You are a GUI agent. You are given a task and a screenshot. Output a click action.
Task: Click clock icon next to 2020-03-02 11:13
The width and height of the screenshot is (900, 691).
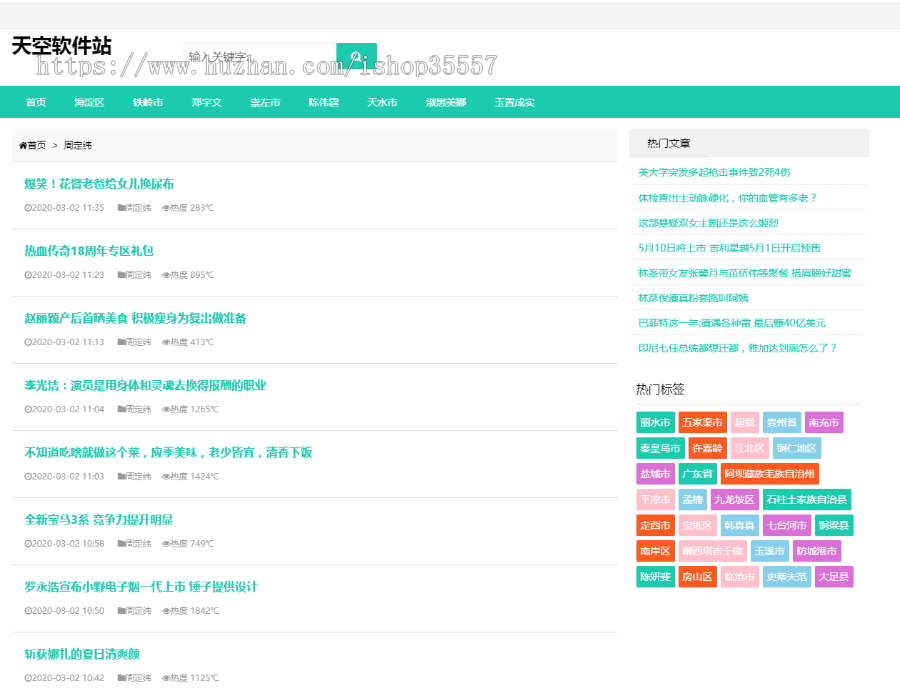coord(28,342)
